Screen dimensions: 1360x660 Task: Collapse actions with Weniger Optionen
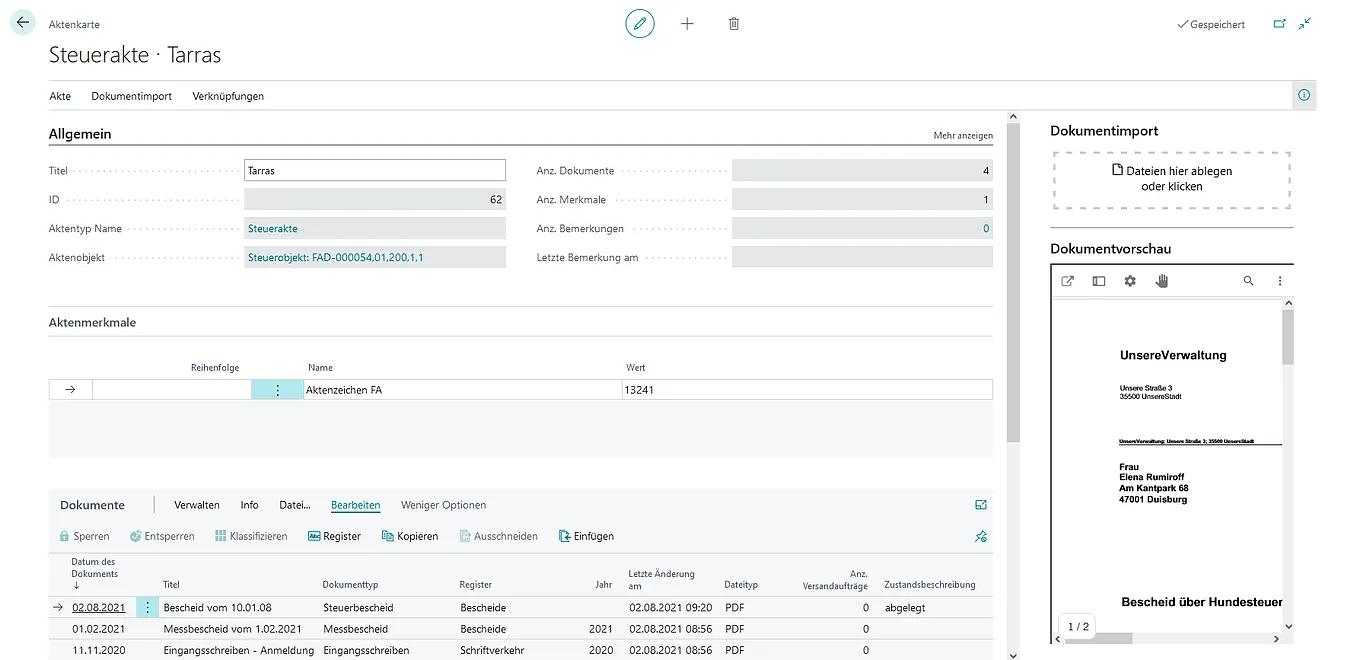(443, 505)
